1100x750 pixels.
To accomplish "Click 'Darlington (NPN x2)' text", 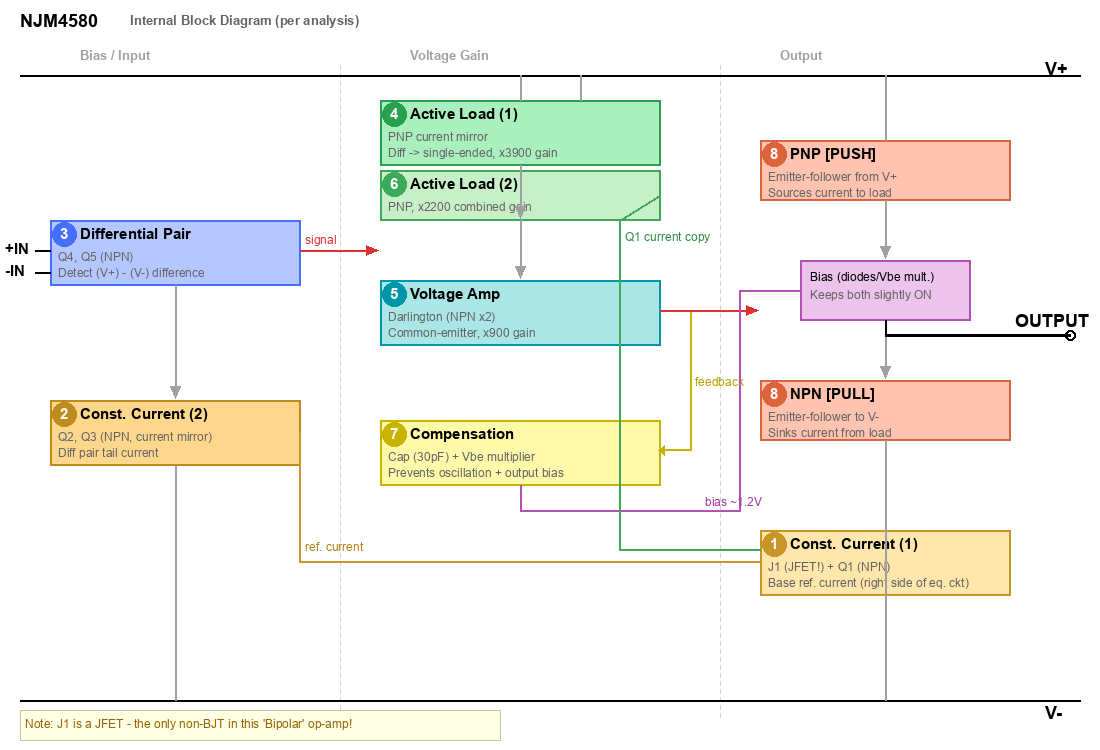I will pos(441,317).
